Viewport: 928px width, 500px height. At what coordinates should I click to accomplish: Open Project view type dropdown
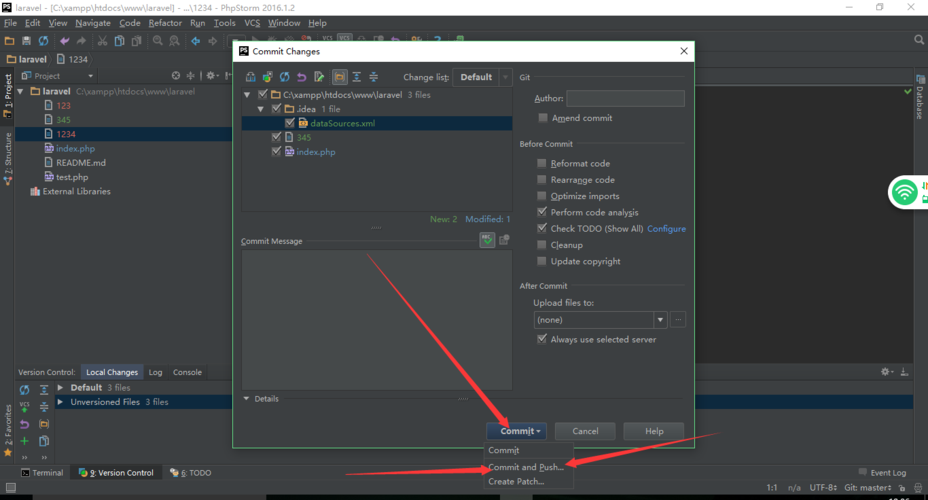click(x=57, y=76)
